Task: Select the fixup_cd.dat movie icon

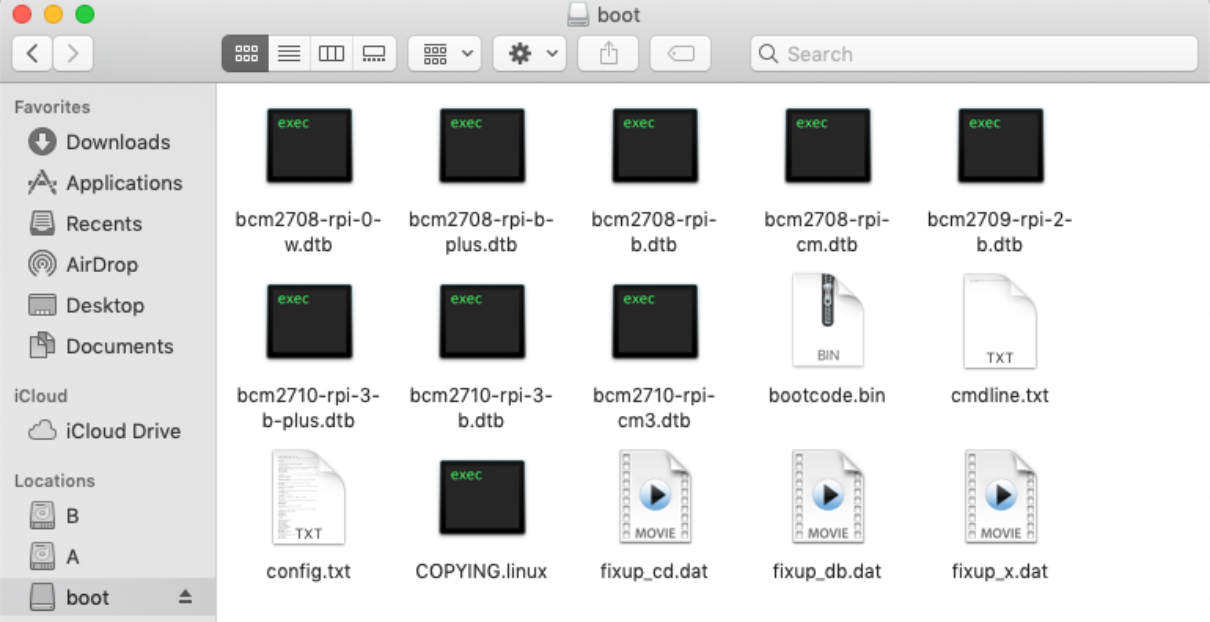Action: pos(655,498)
